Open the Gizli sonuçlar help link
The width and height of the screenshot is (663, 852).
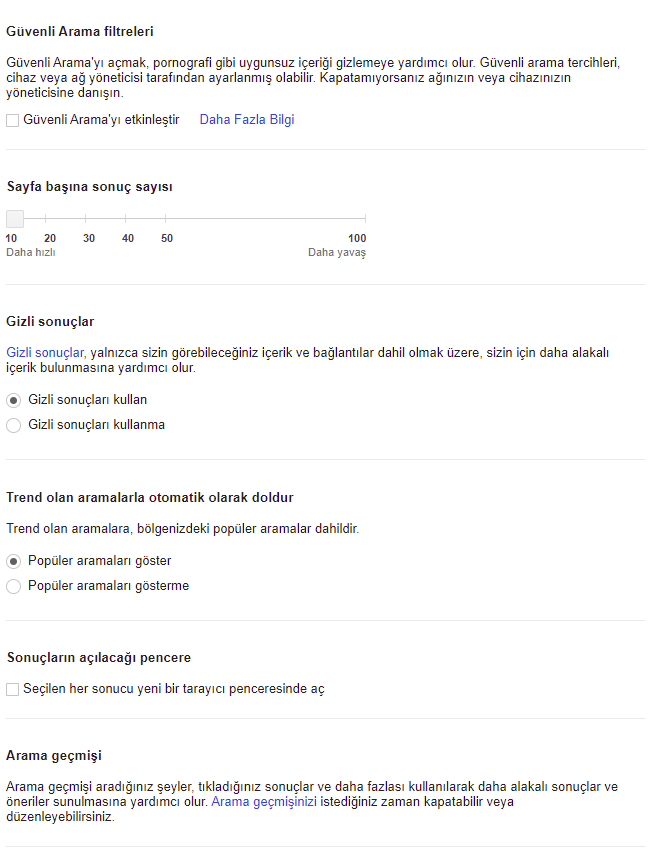click(45, 353)
